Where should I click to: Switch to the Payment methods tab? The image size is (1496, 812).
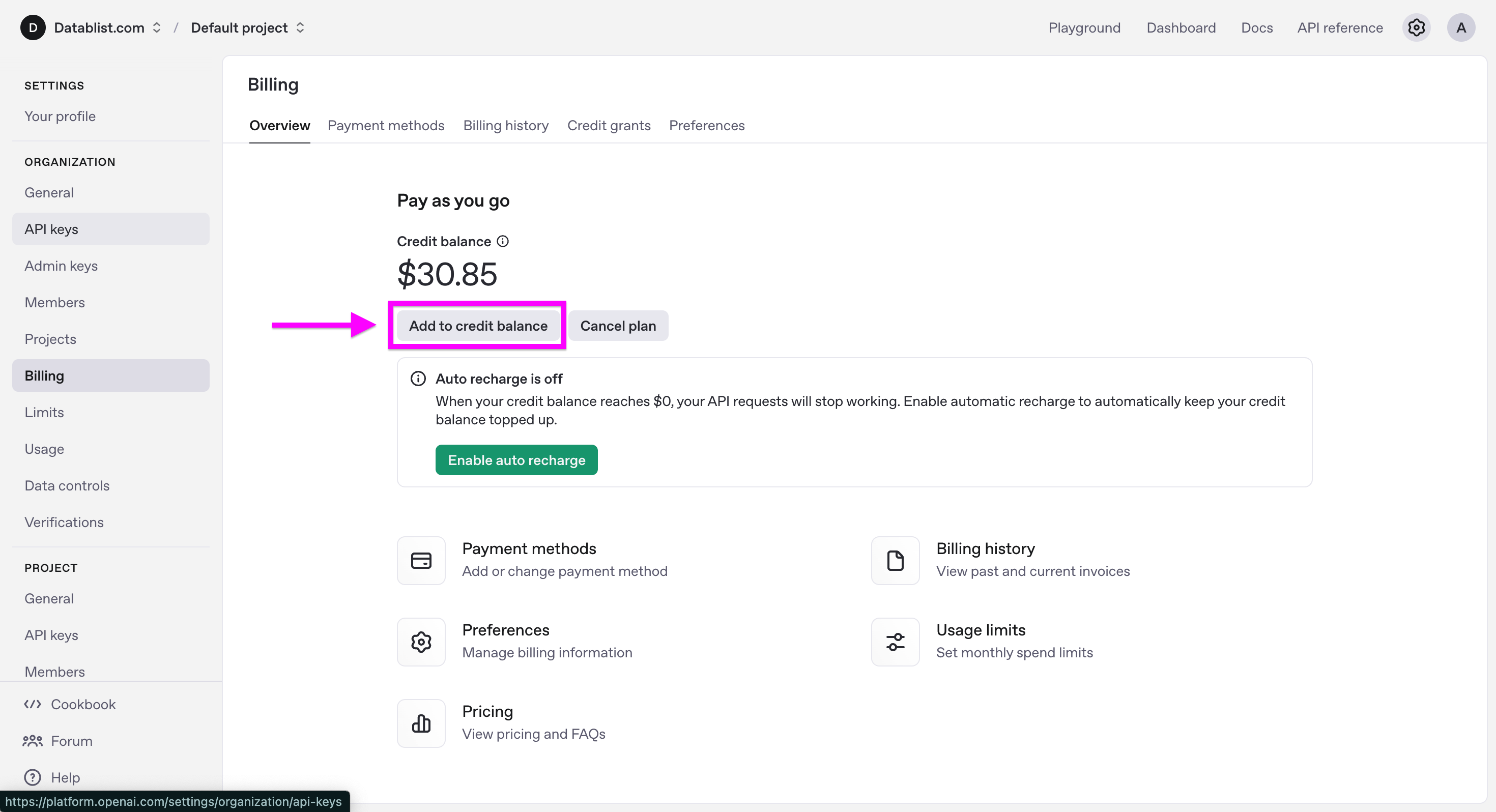[386, 126]
